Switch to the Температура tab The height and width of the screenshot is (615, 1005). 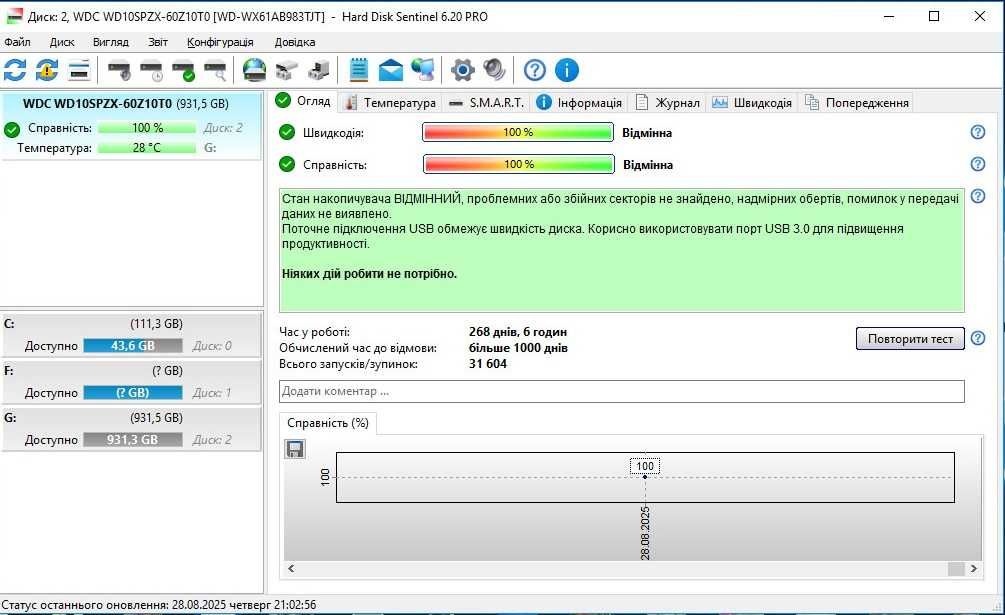click(390, 102)
